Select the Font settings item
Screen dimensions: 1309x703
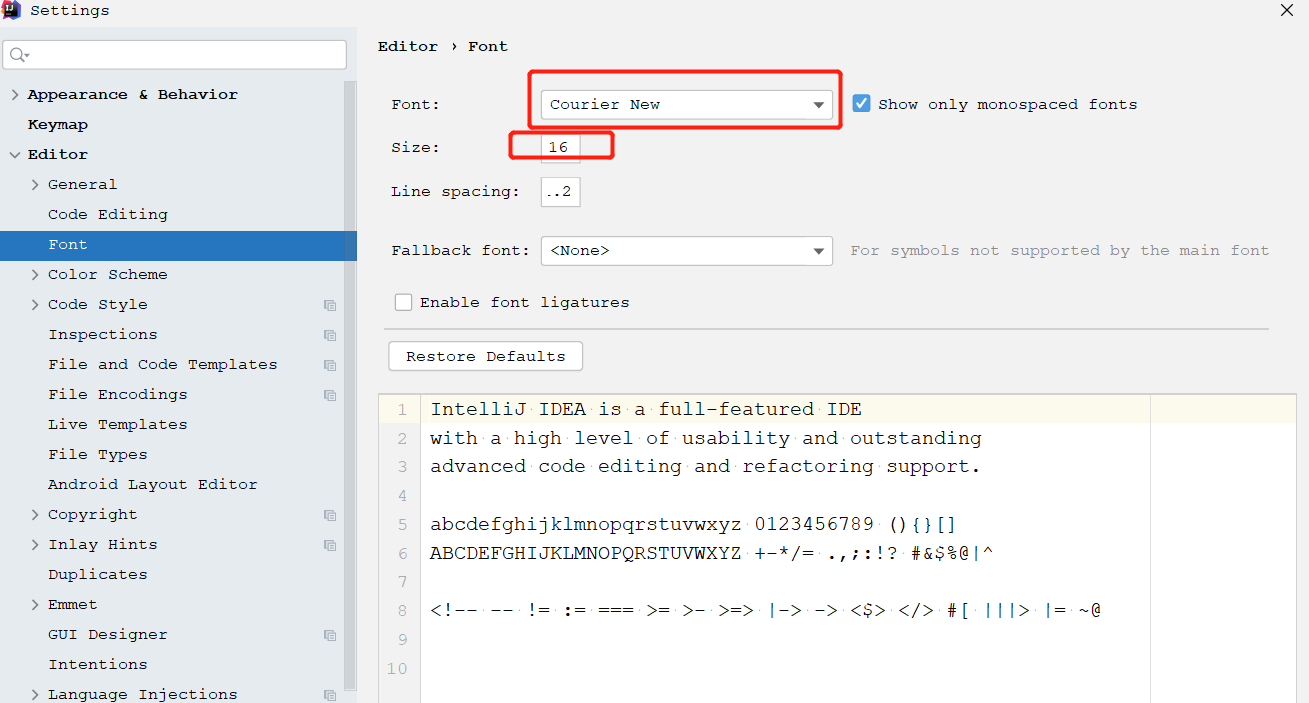click(x=178, y=245)
